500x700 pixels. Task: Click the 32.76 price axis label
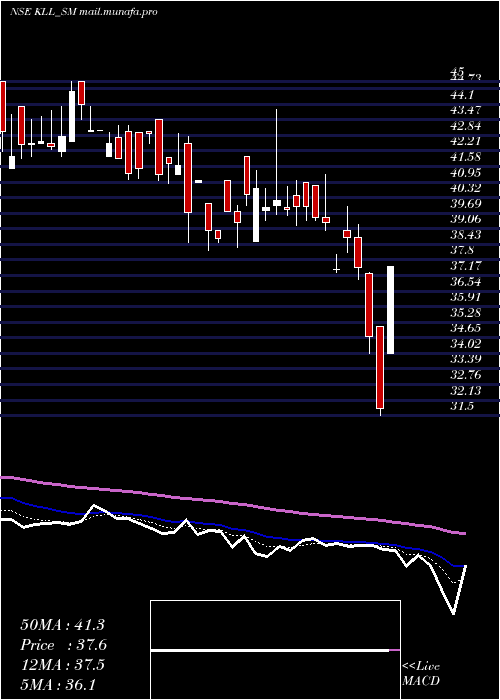466,375
